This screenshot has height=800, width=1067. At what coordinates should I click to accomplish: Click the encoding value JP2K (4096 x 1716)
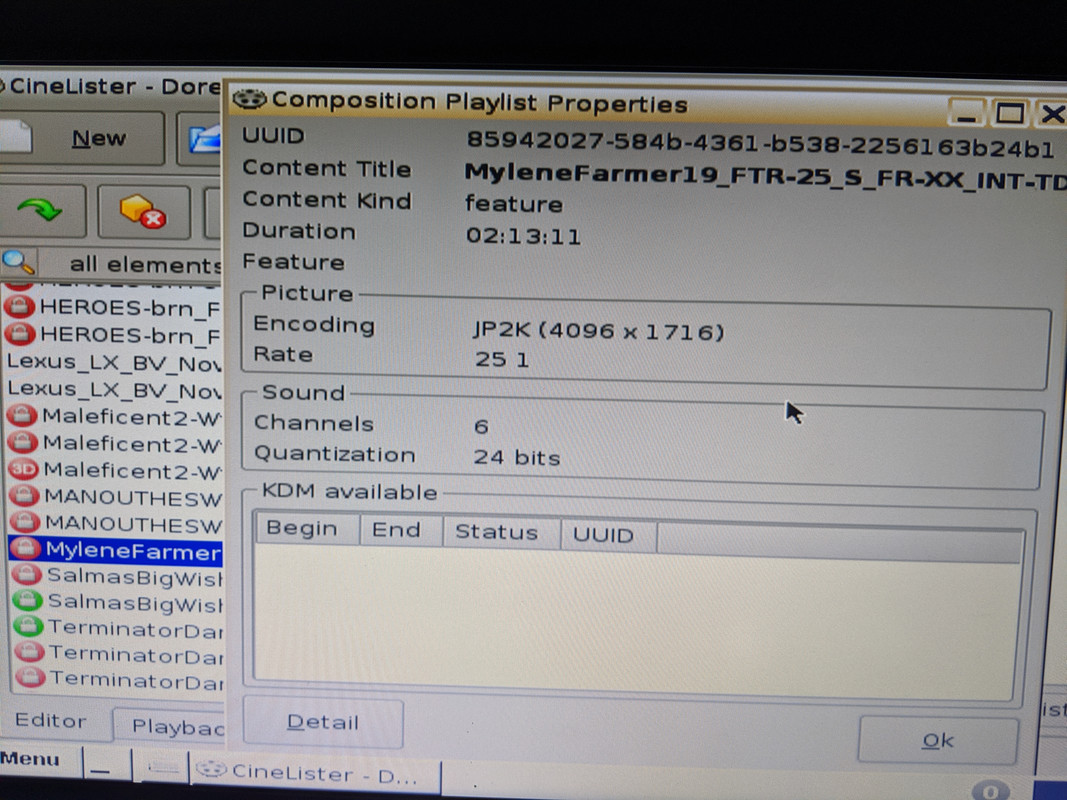(599, 331)
